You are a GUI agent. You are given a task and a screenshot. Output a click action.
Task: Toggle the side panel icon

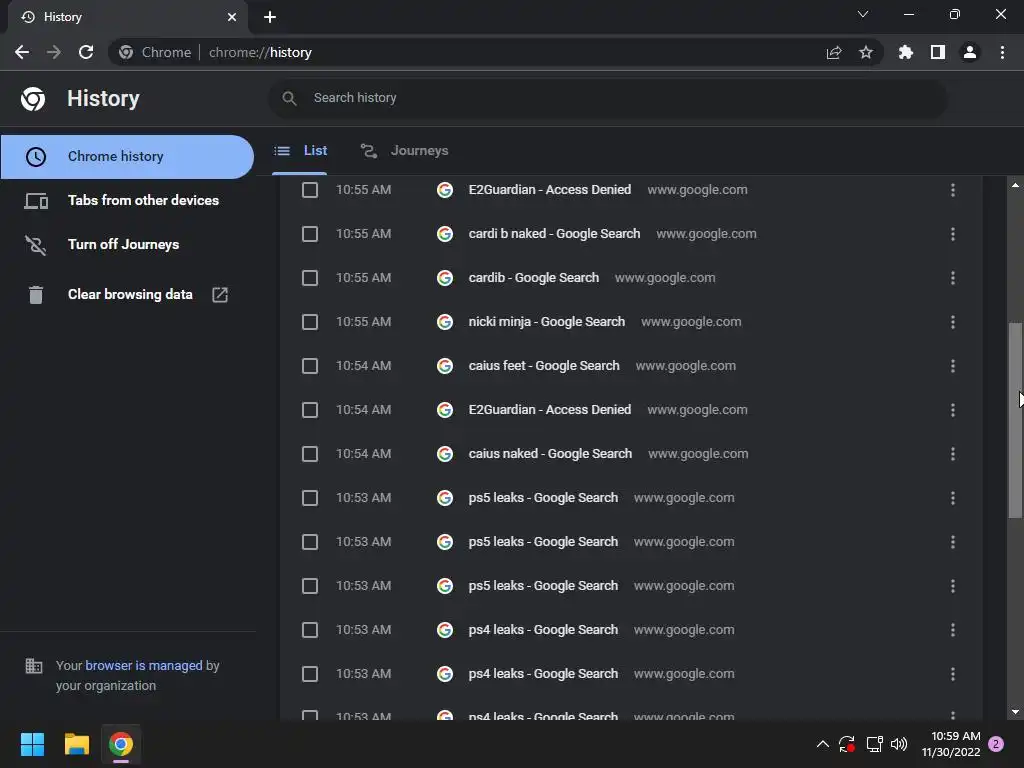(938, 52)
